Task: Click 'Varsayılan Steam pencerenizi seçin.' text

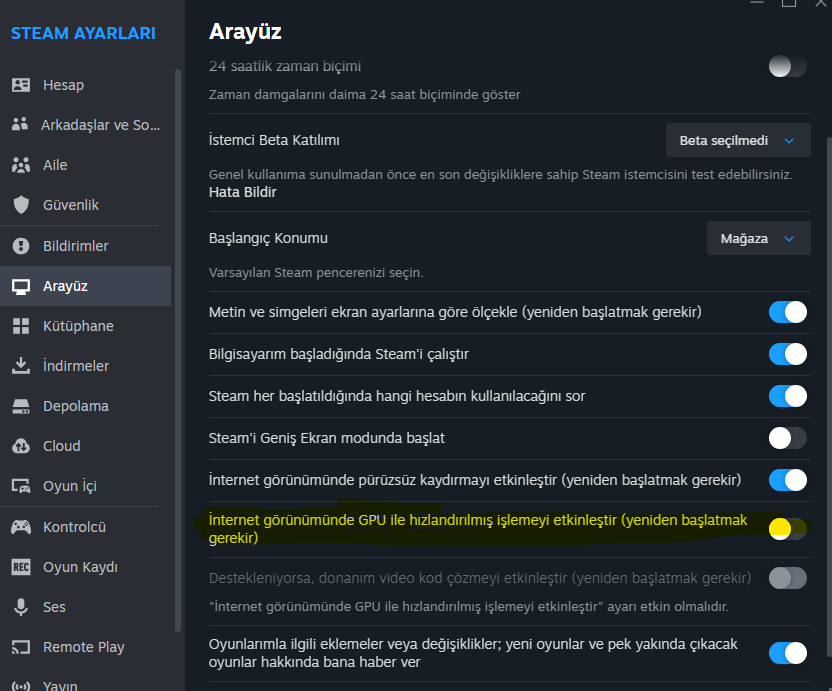Action: (316, 273)
